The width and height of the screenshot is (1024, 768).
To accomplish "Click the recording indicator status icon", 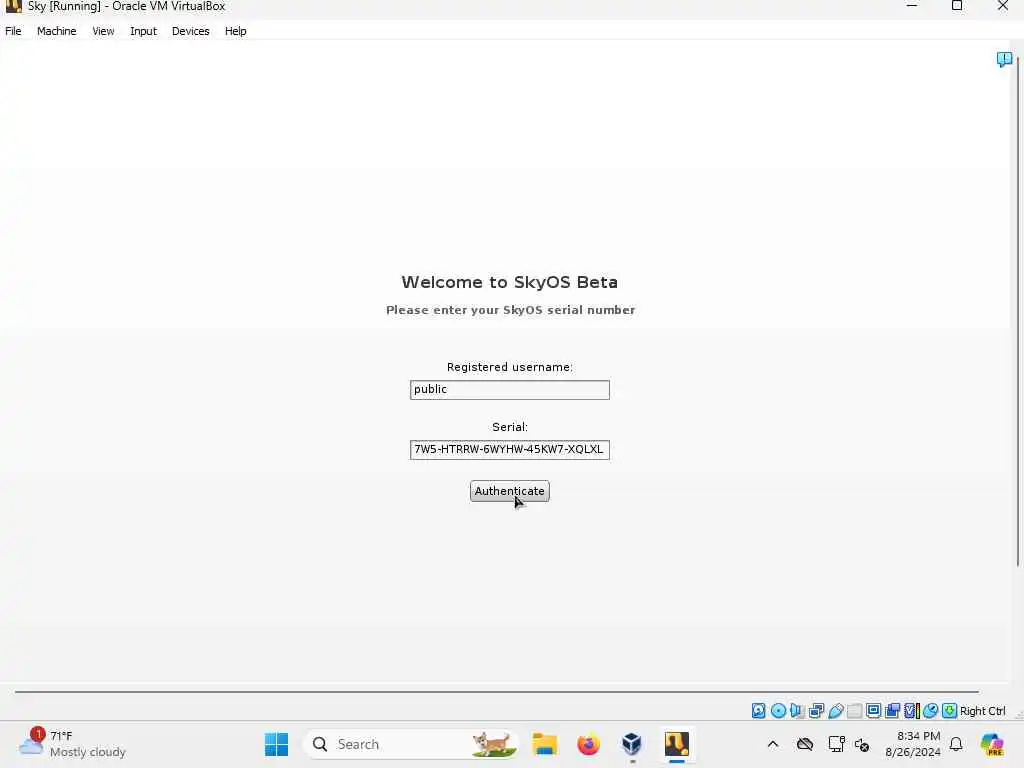I will (x=892, y=711).
